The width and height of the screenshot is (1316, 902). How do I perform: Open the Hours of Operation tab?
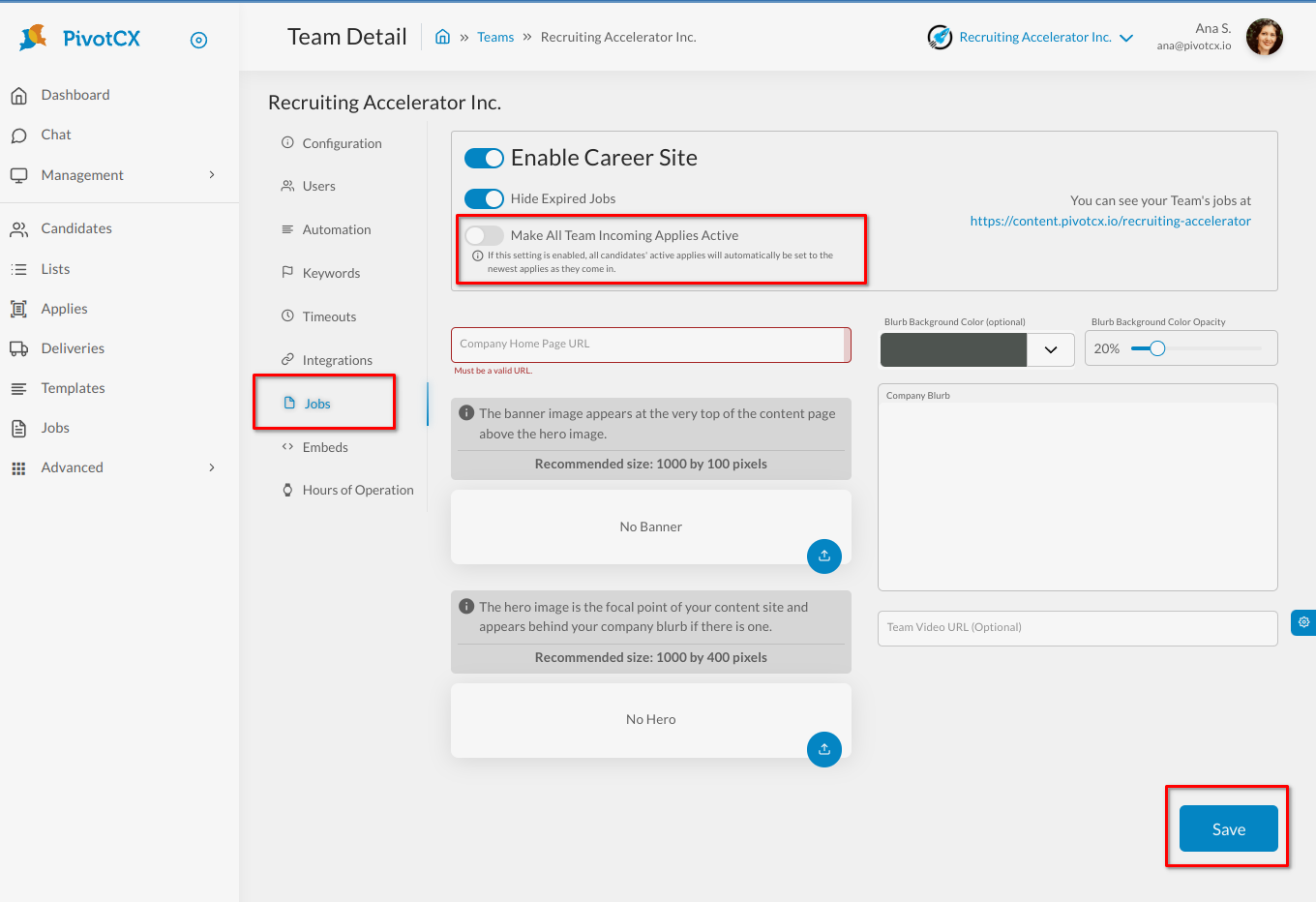(357, 490)
